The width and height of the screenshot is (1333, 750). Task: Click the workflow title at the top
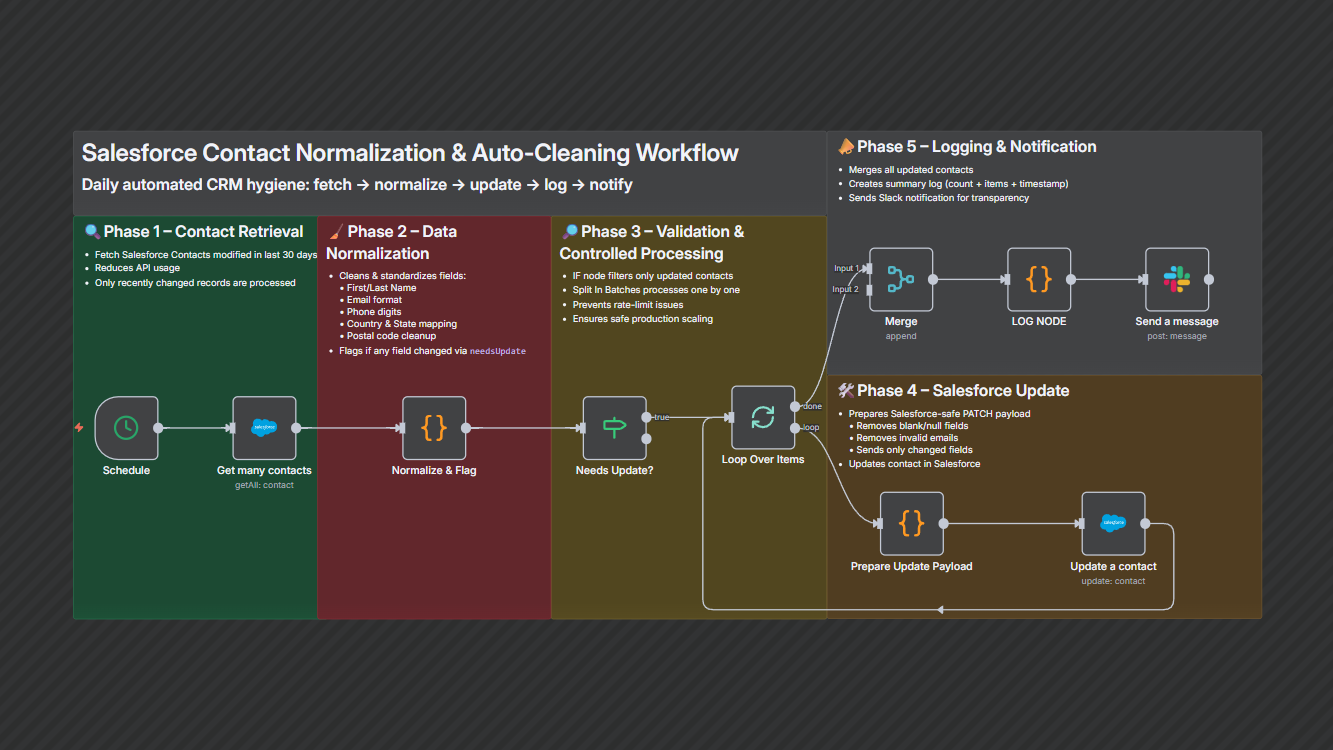[410, 152]
